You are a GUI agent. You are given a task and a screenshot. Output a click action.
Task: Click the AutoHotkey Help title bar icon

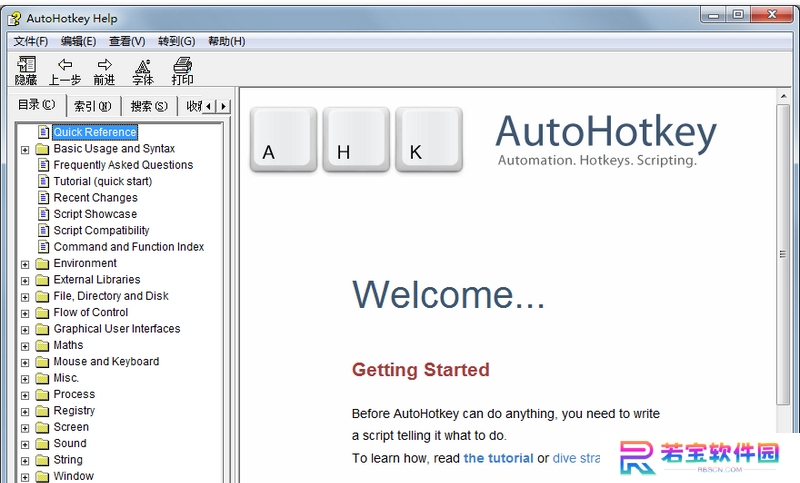tap(14, 19)
